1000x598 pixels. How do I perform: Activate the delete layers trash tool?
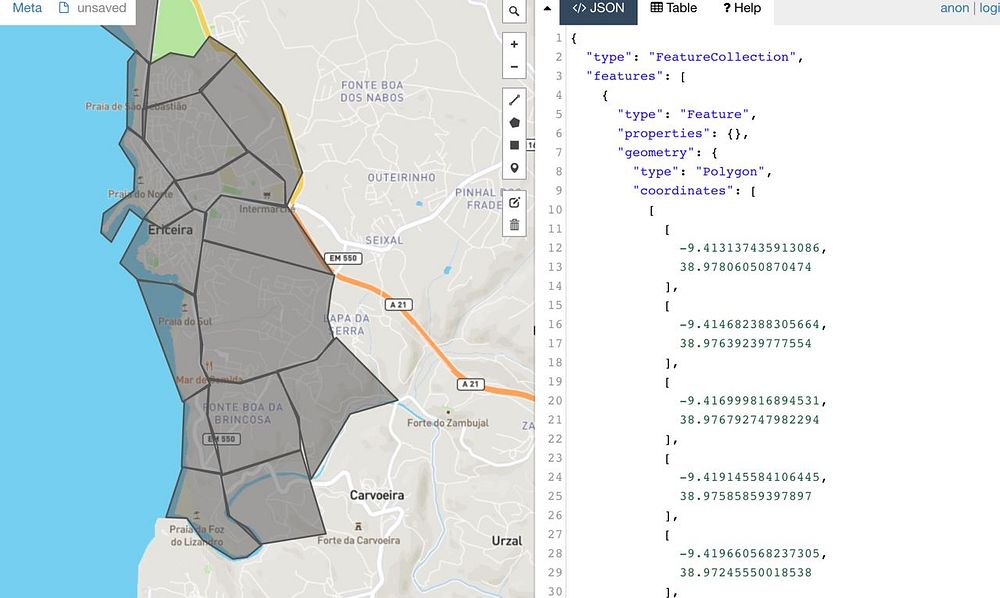514,225
